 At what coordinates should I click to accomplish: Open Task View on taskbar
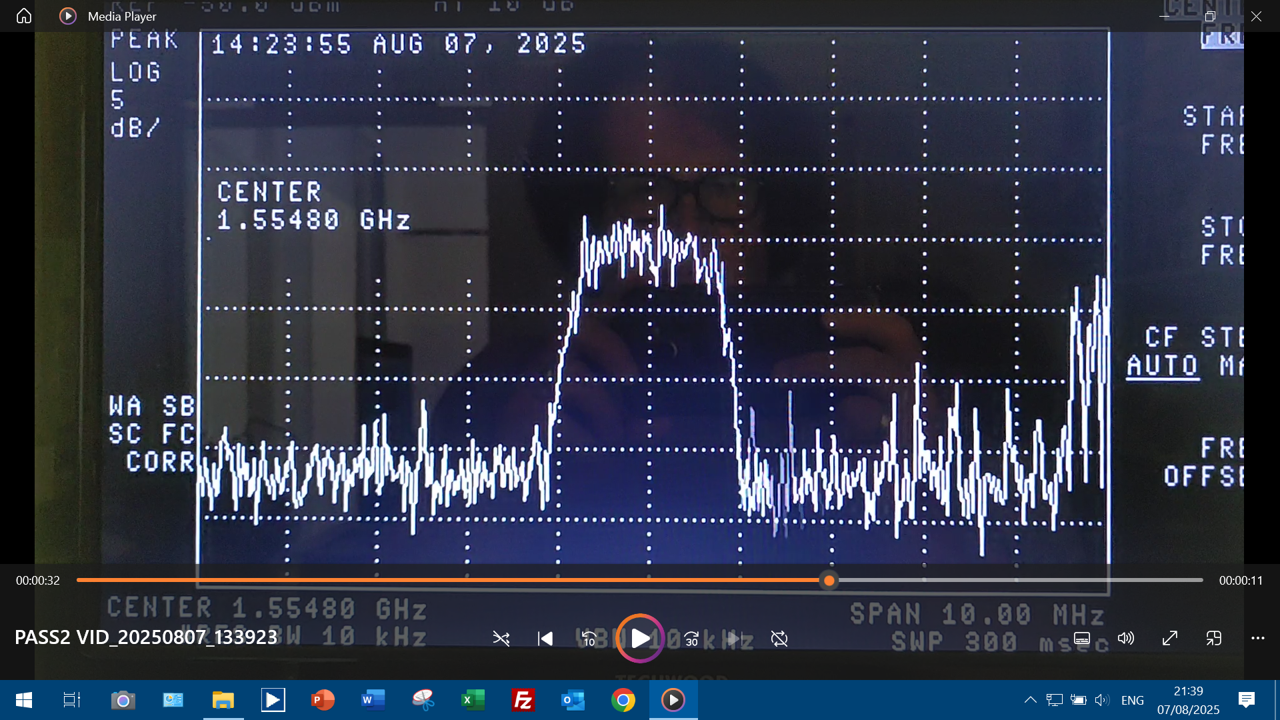(72, 700)
